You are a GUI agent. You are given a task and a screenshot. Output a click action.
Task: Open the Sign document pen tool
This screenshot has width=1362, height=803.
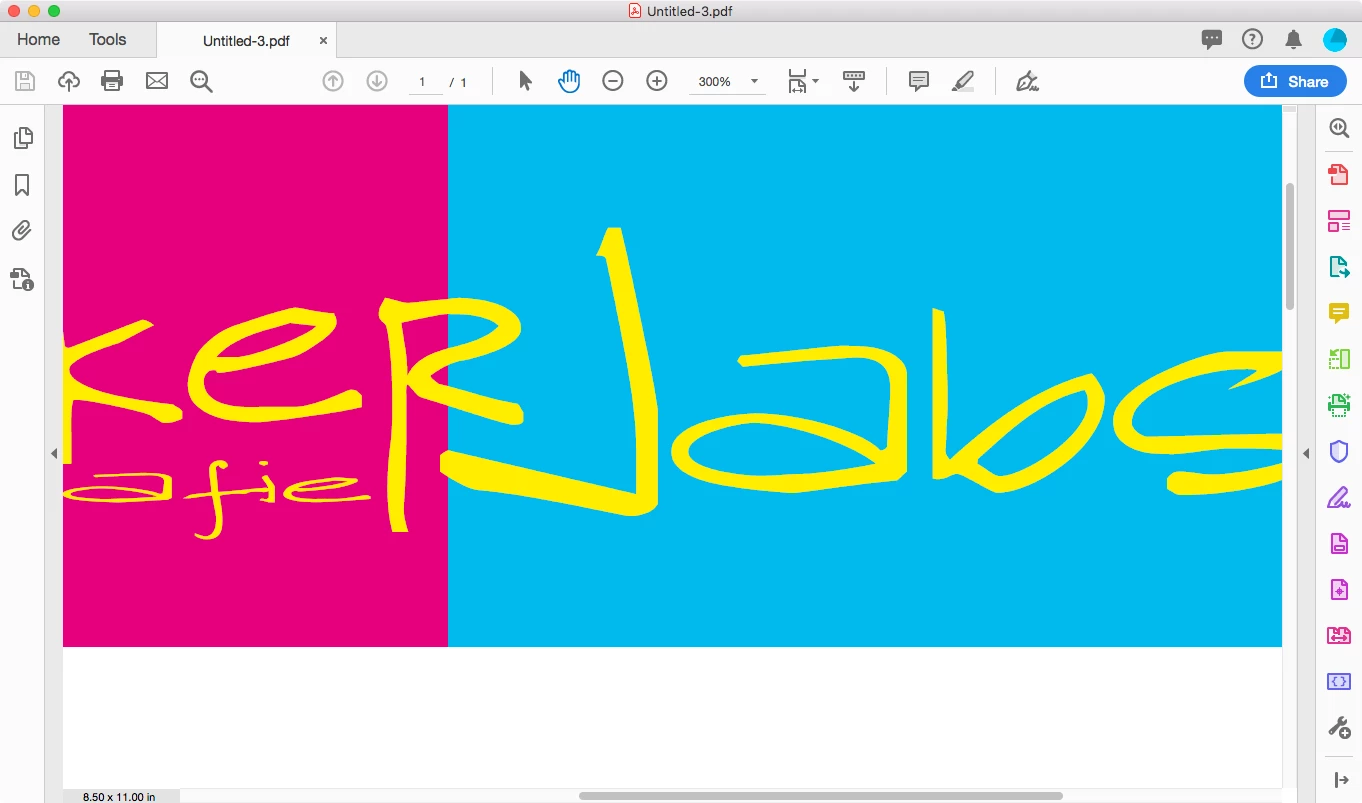tap(1027, 81)
